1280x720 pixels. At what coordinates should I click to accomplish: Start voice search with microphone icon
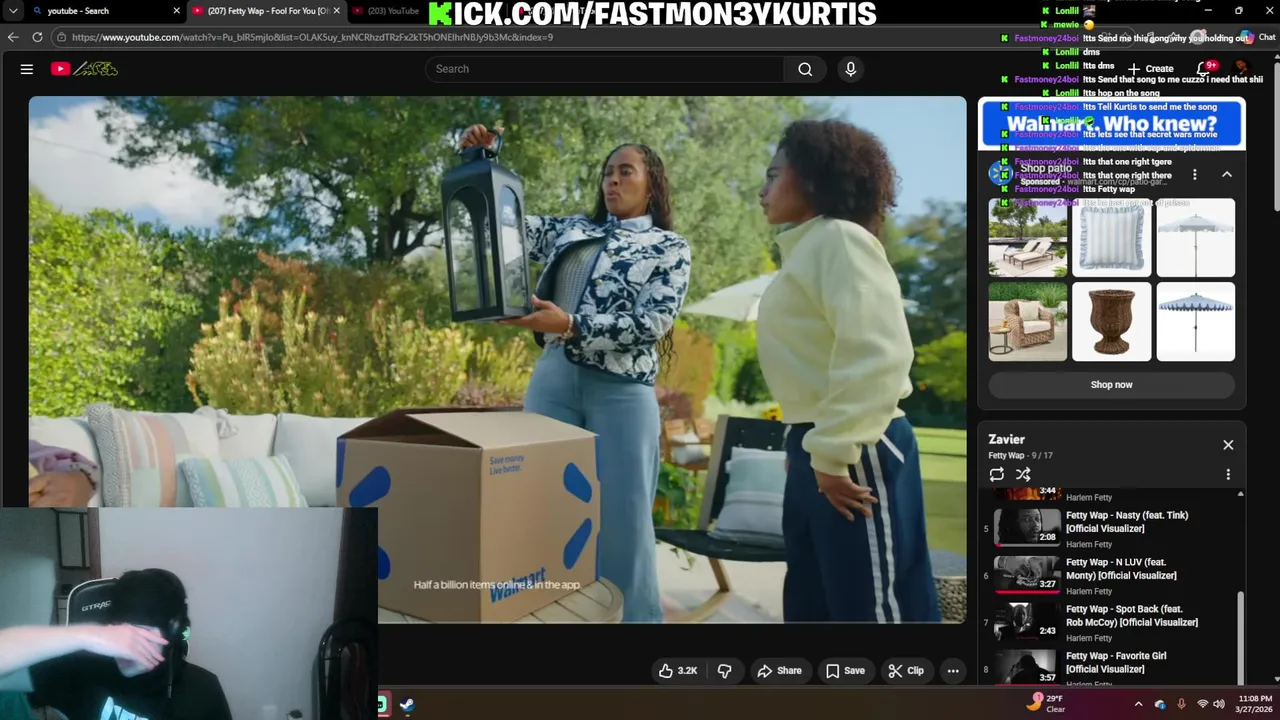point(850,69)
